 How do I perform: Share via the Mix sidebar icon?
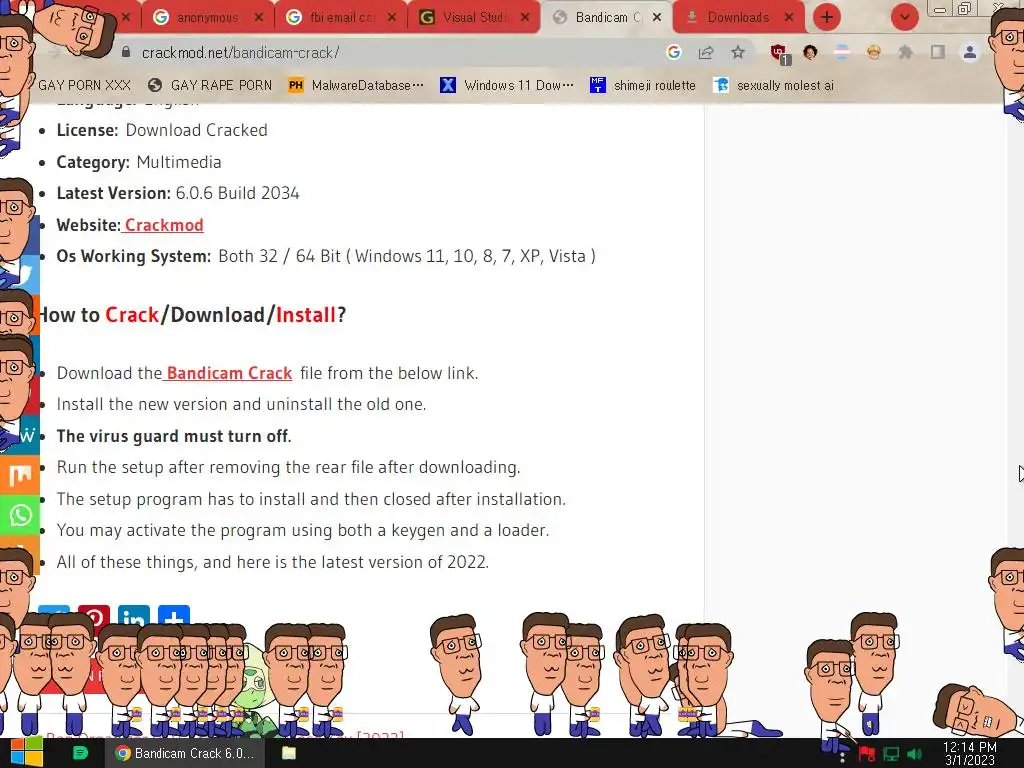pyautogui.click(x=20, y=475)
